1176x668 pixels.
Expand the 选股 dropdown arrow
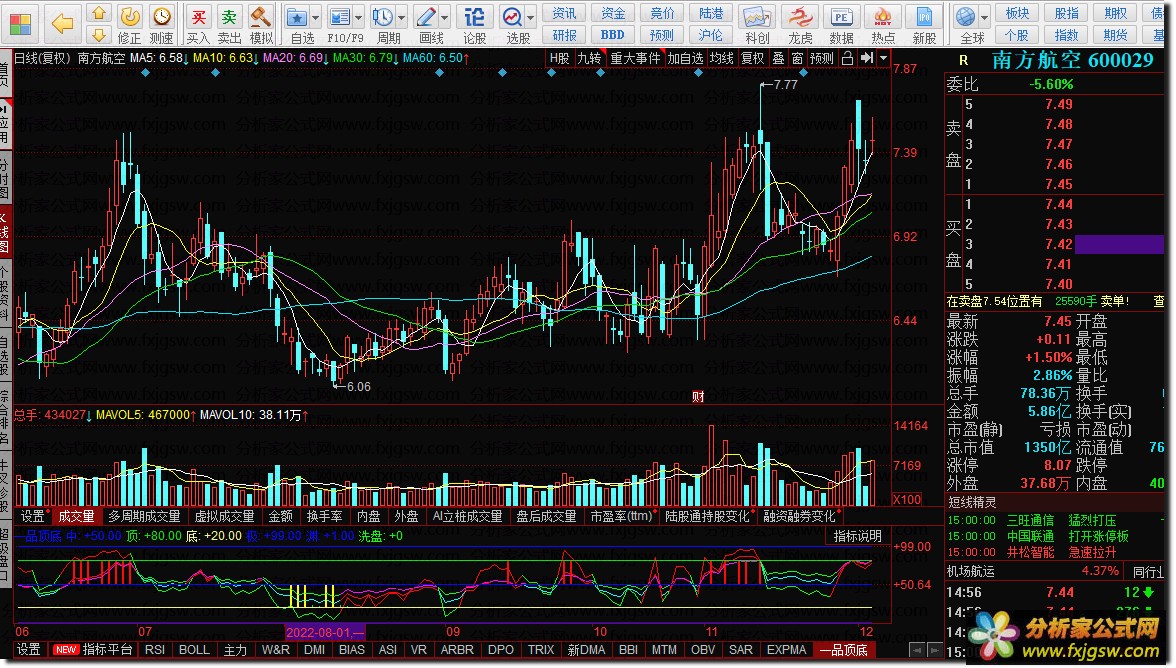(530, 18)
